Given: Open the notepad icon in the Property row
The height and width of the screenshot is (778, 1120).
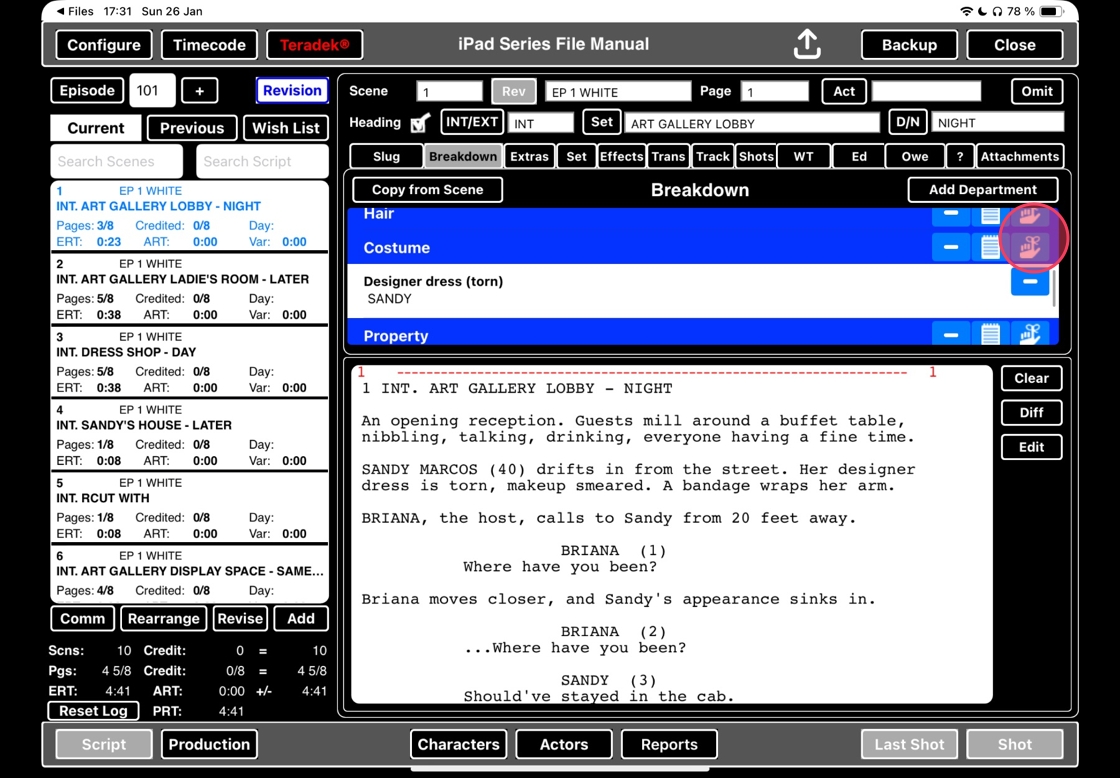Looking at the screenshot, I should pos(990,335).
